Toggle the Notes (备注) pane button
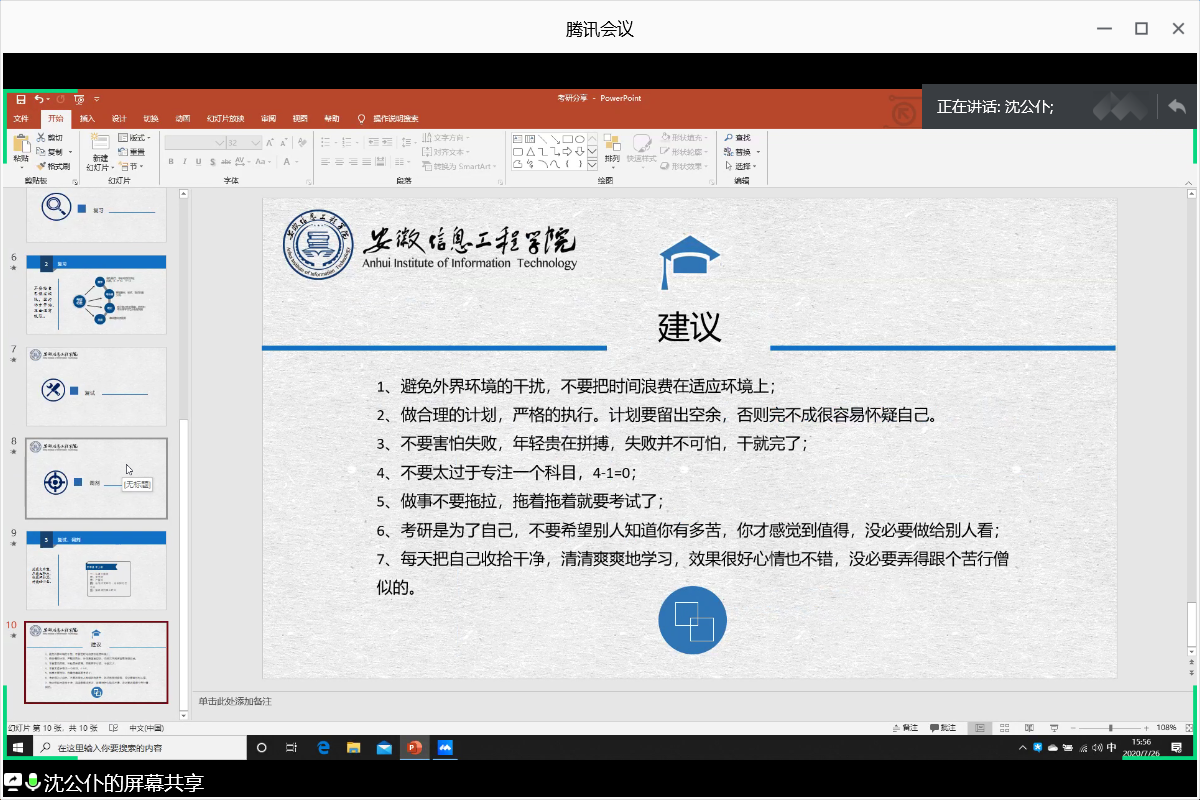The width and height of the screenshot is (1200, 800). 904,727
